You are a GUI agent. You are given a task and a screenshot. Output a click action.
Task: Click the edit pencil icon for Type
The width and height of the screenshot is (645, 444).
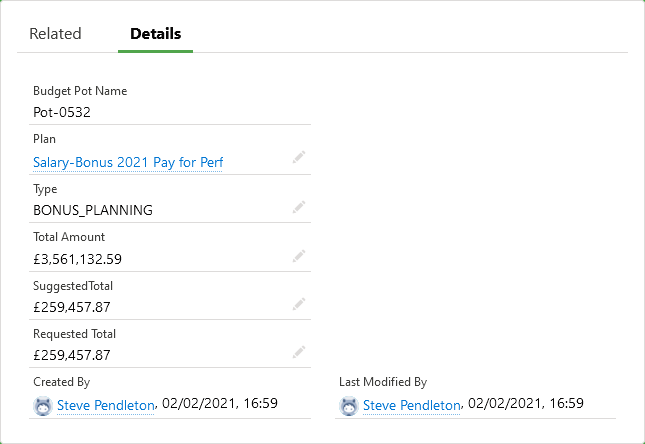click(298, 207)
